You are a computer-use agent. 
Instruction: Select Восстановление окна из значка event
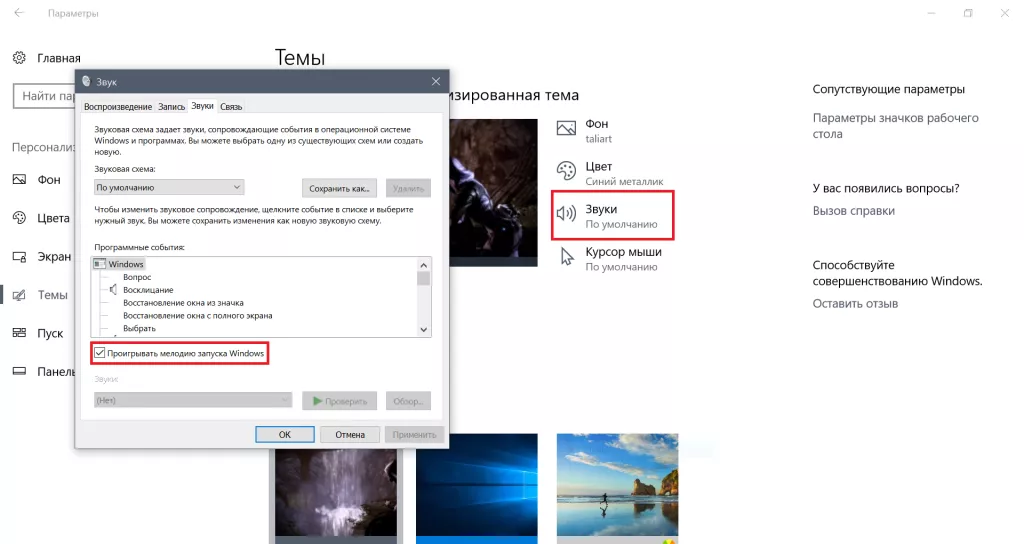184,302
